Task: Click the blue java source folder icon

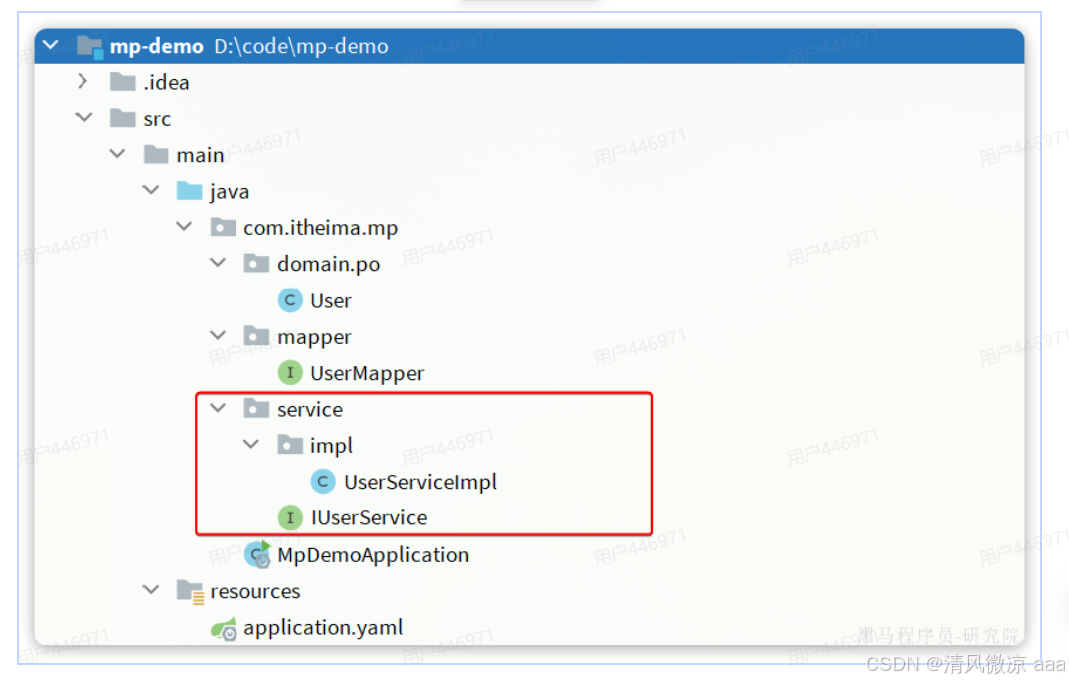Action: (x=190, y=191)
